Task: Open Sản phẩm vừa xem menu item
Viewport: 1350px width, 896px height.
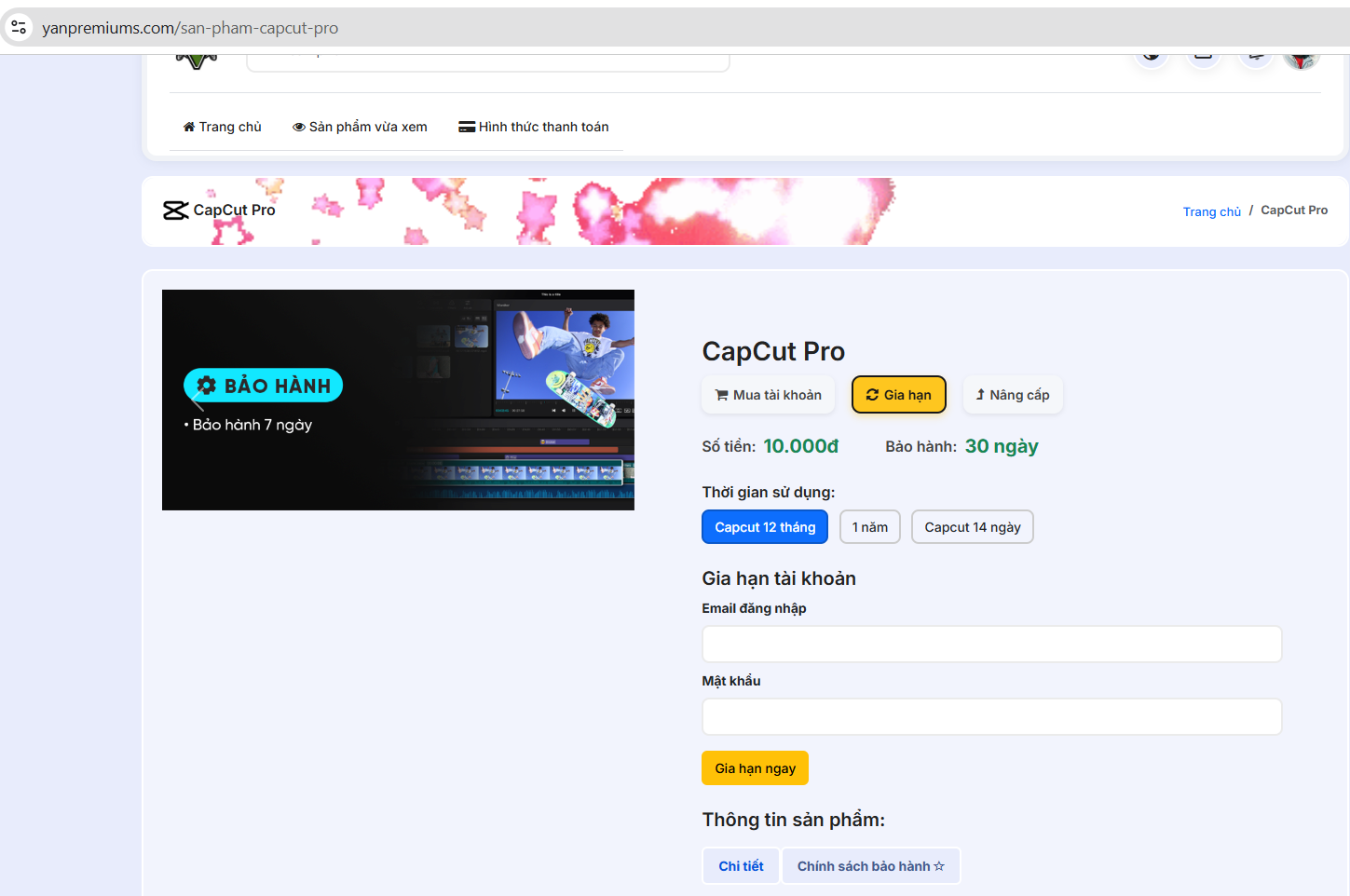Action: pos(360,127)
